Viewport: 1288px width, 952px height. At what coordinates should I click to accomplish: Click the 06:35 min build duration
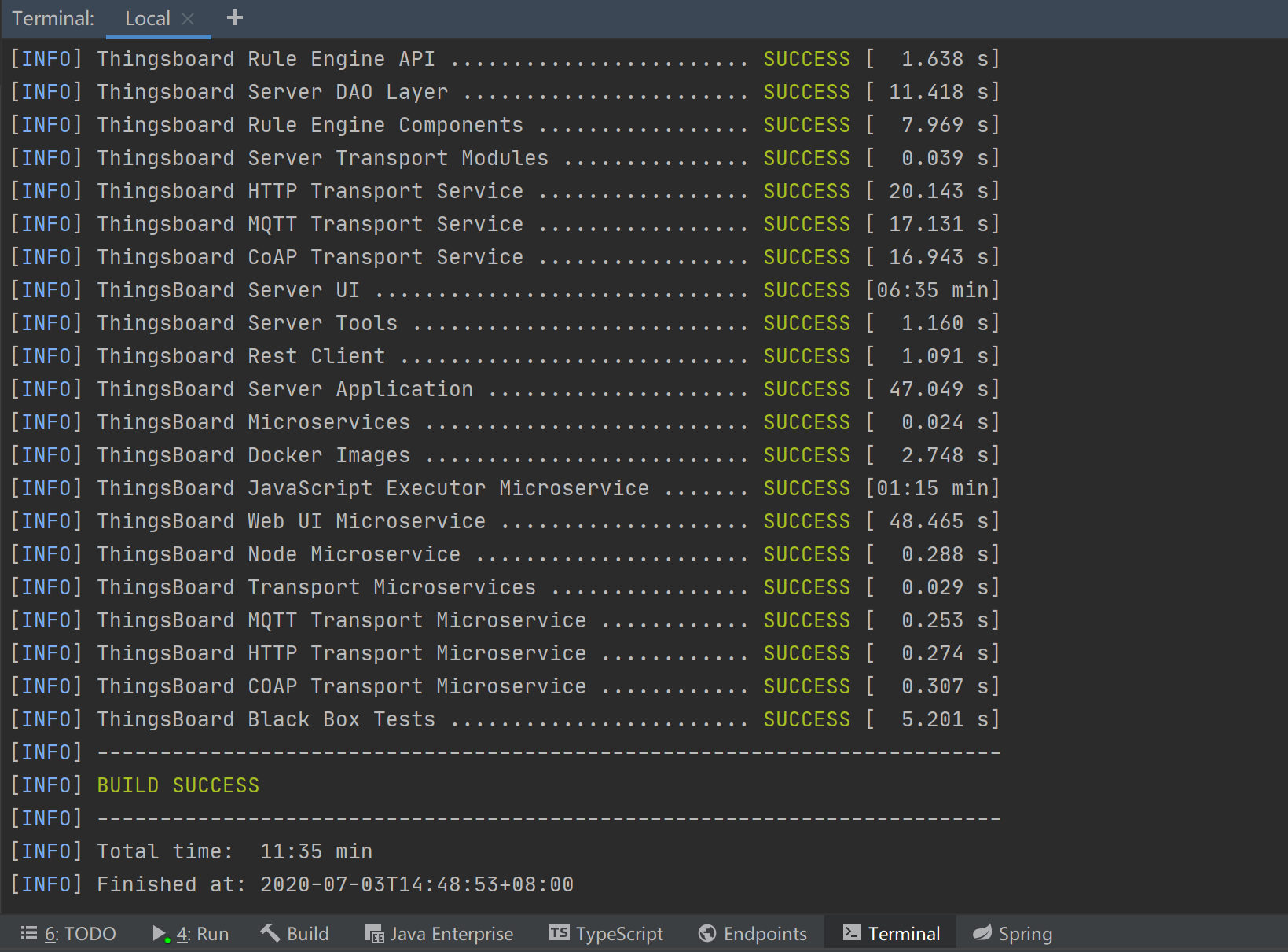(x=933, y=290)
